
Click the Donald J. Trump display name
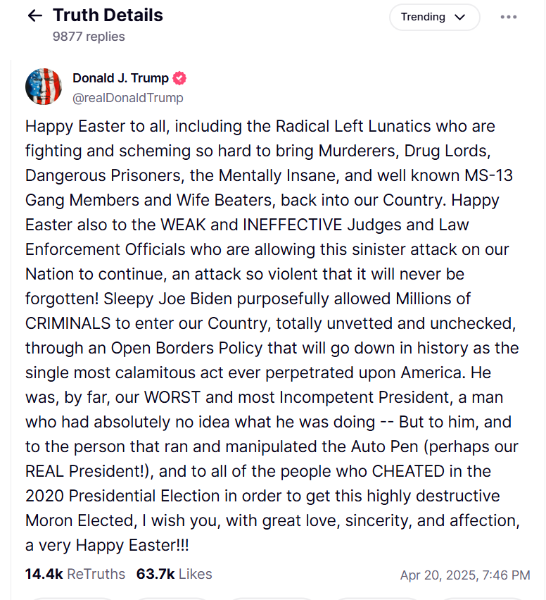tap(121, 78)
